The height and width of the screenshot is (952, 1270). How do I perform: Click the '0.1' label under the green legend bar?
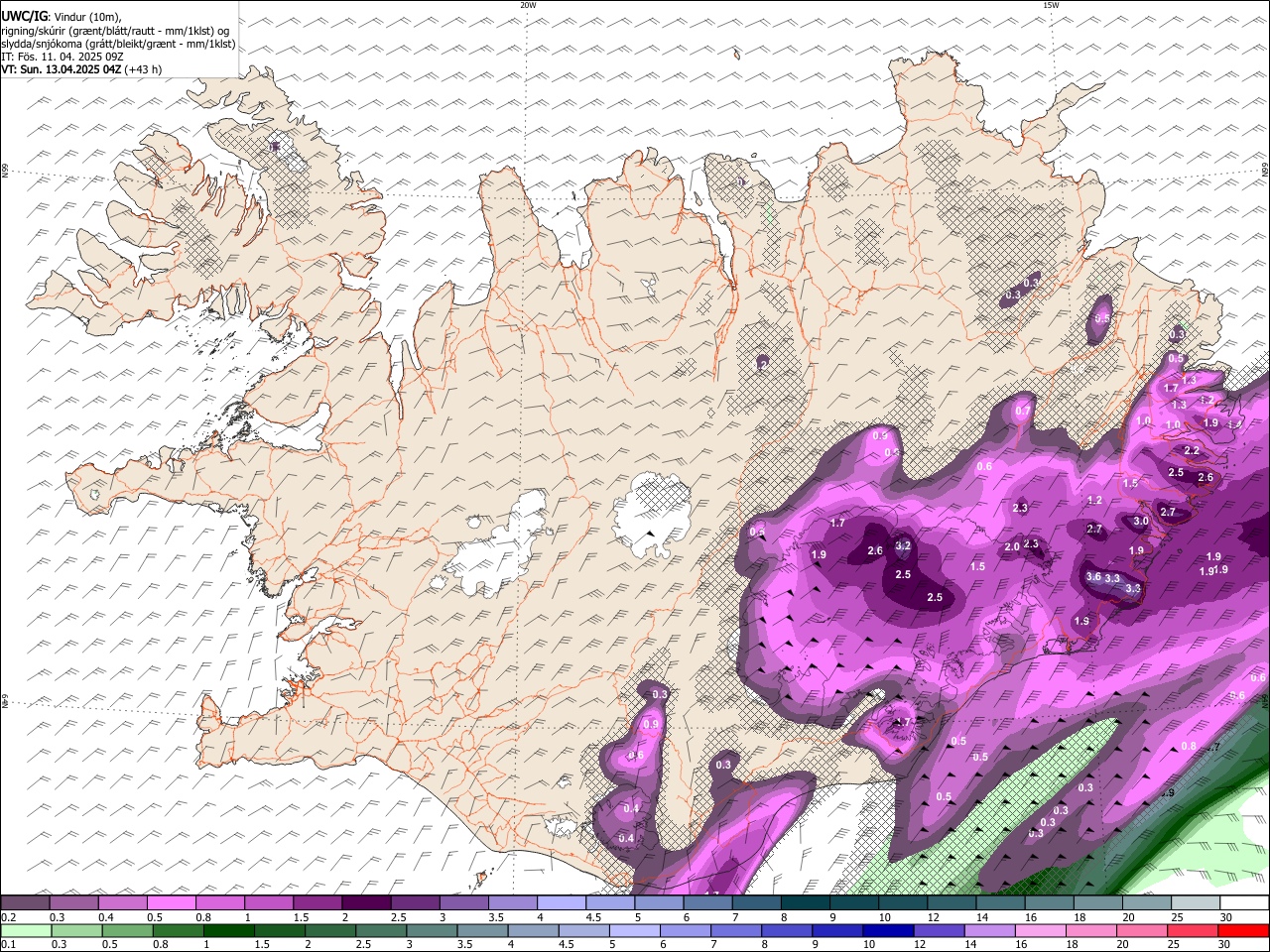click(x=9, y=945)
